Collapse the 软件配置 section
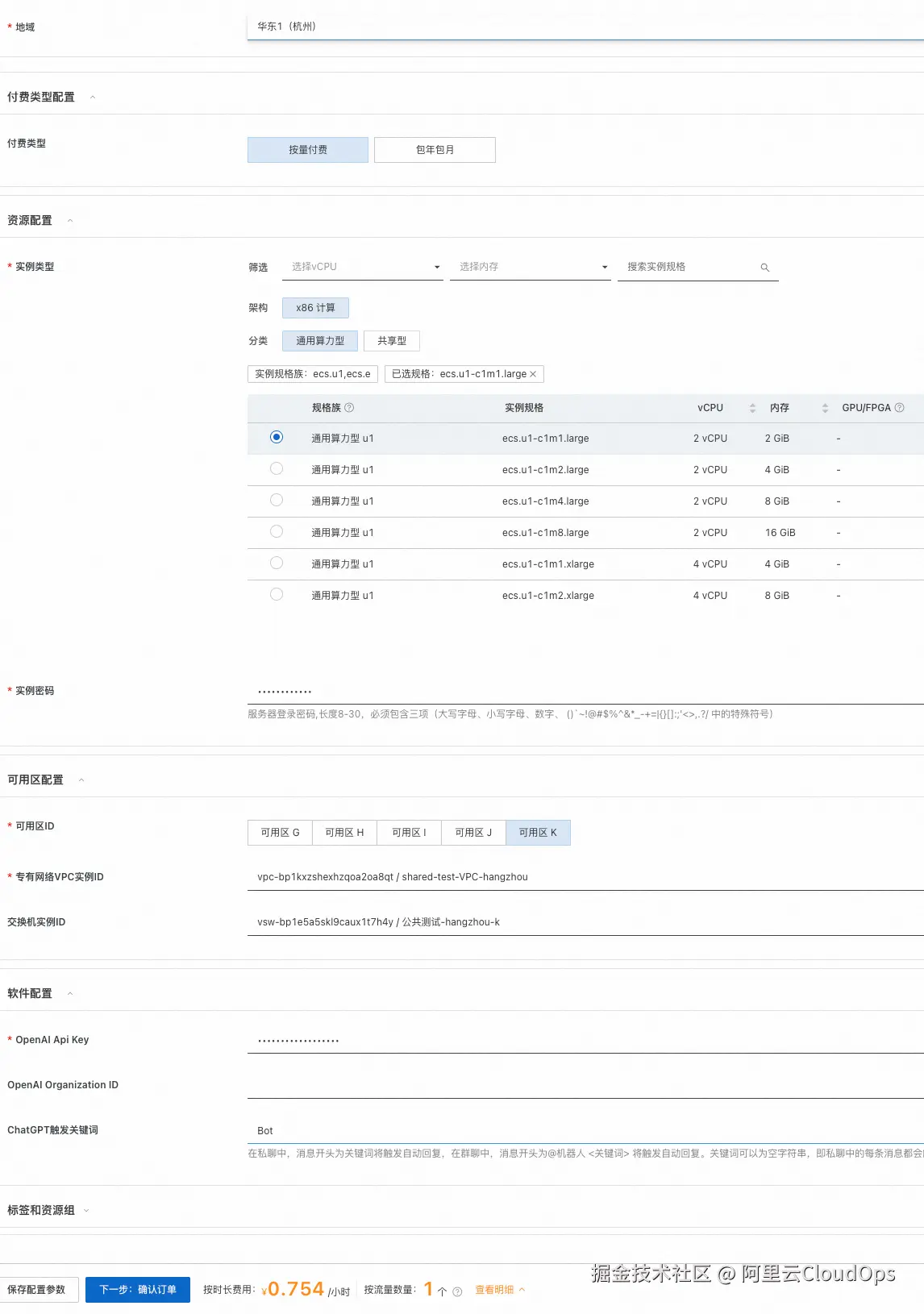Screen dimensions: 924x1314 (x=70, y=994)
